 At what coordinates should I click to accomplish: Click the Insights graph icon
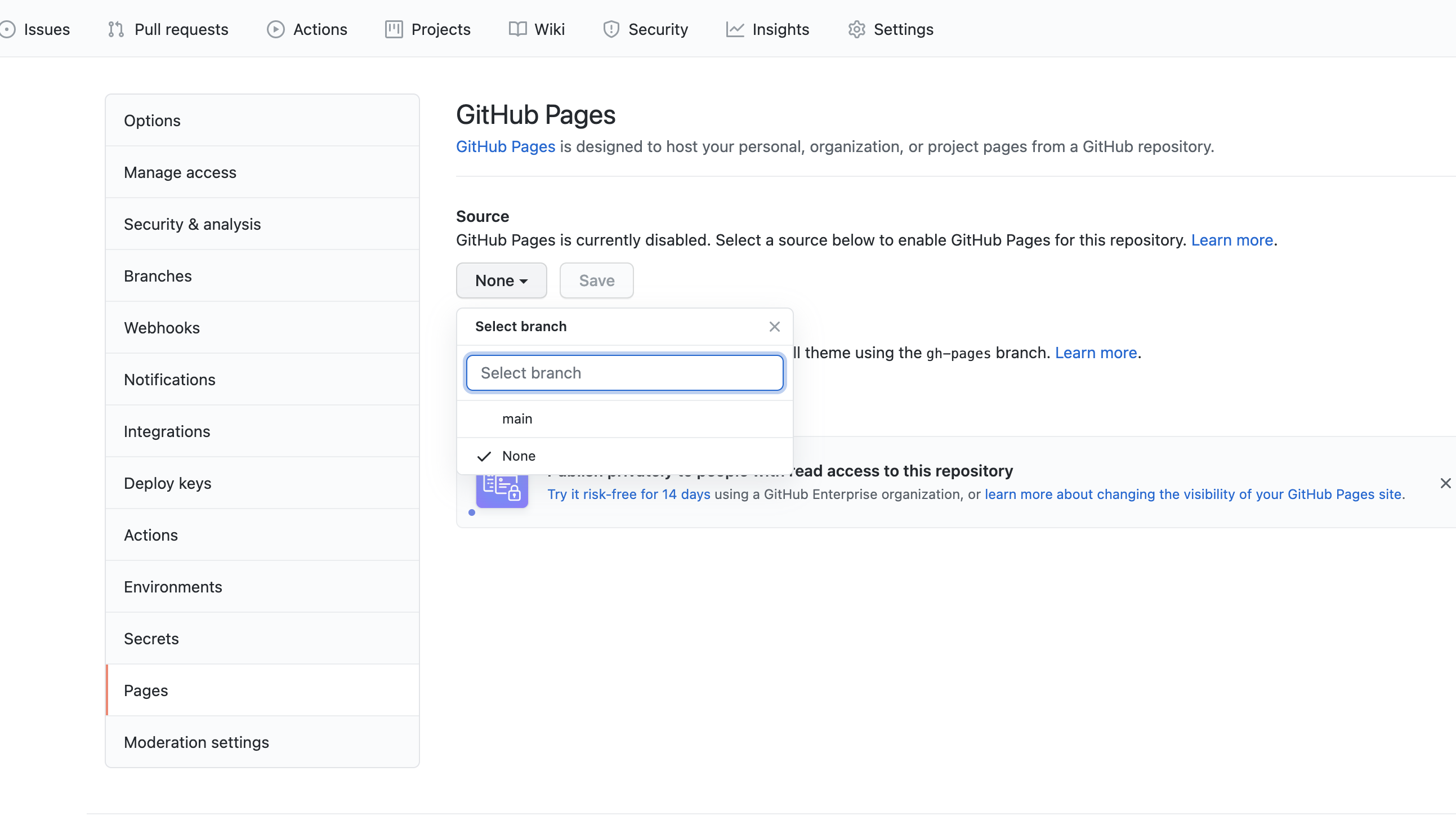[735, 29]
